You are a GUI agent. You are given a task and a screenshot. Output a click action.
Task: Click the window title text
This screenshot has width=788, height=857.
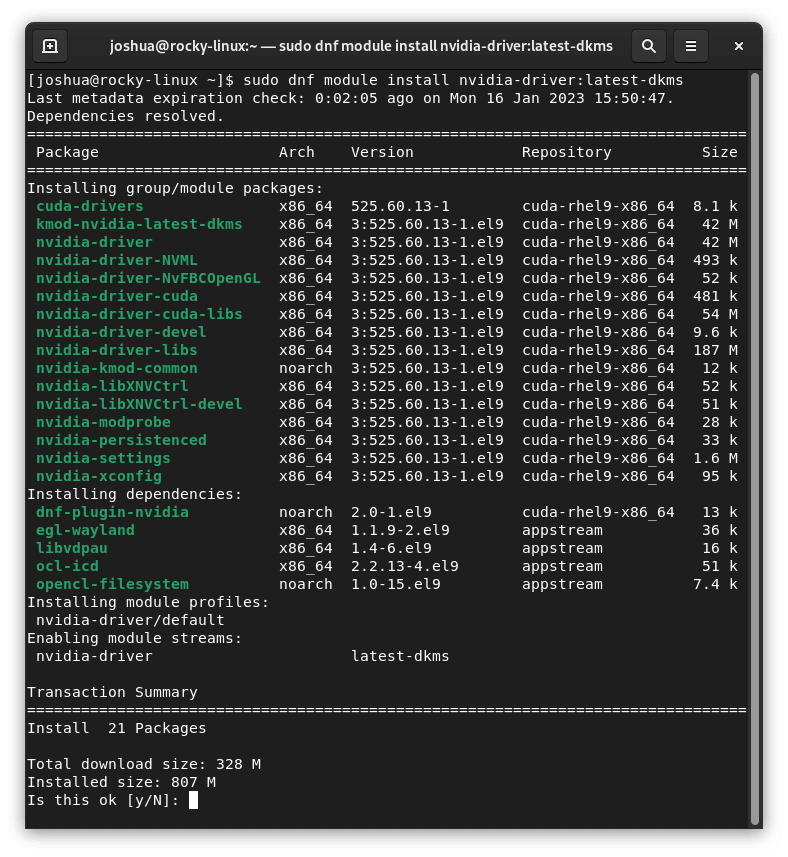tap(361, 46)
